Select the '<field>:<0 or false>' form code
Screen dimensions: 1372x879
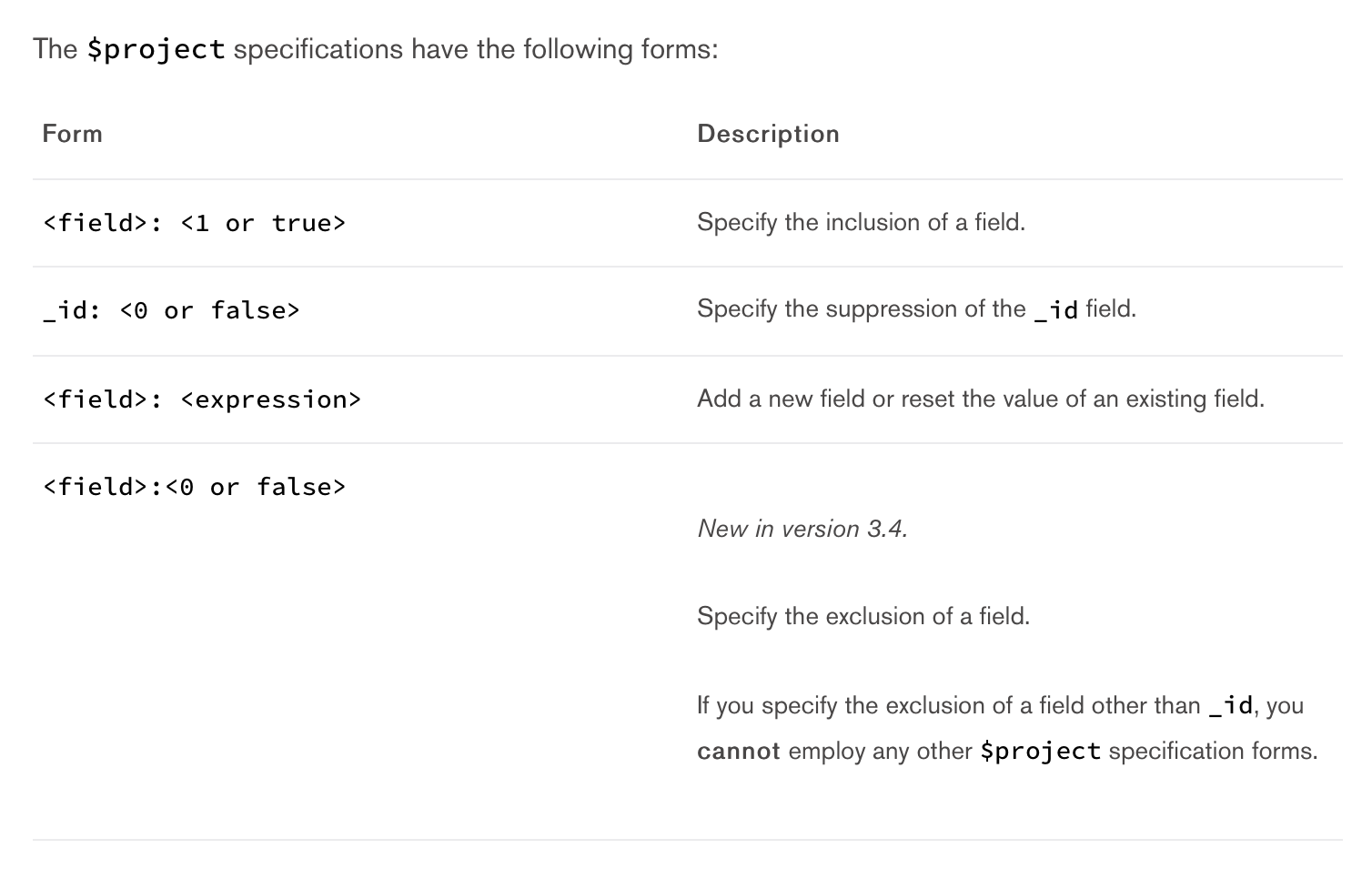pyautogui.click(x=195, y=487)
